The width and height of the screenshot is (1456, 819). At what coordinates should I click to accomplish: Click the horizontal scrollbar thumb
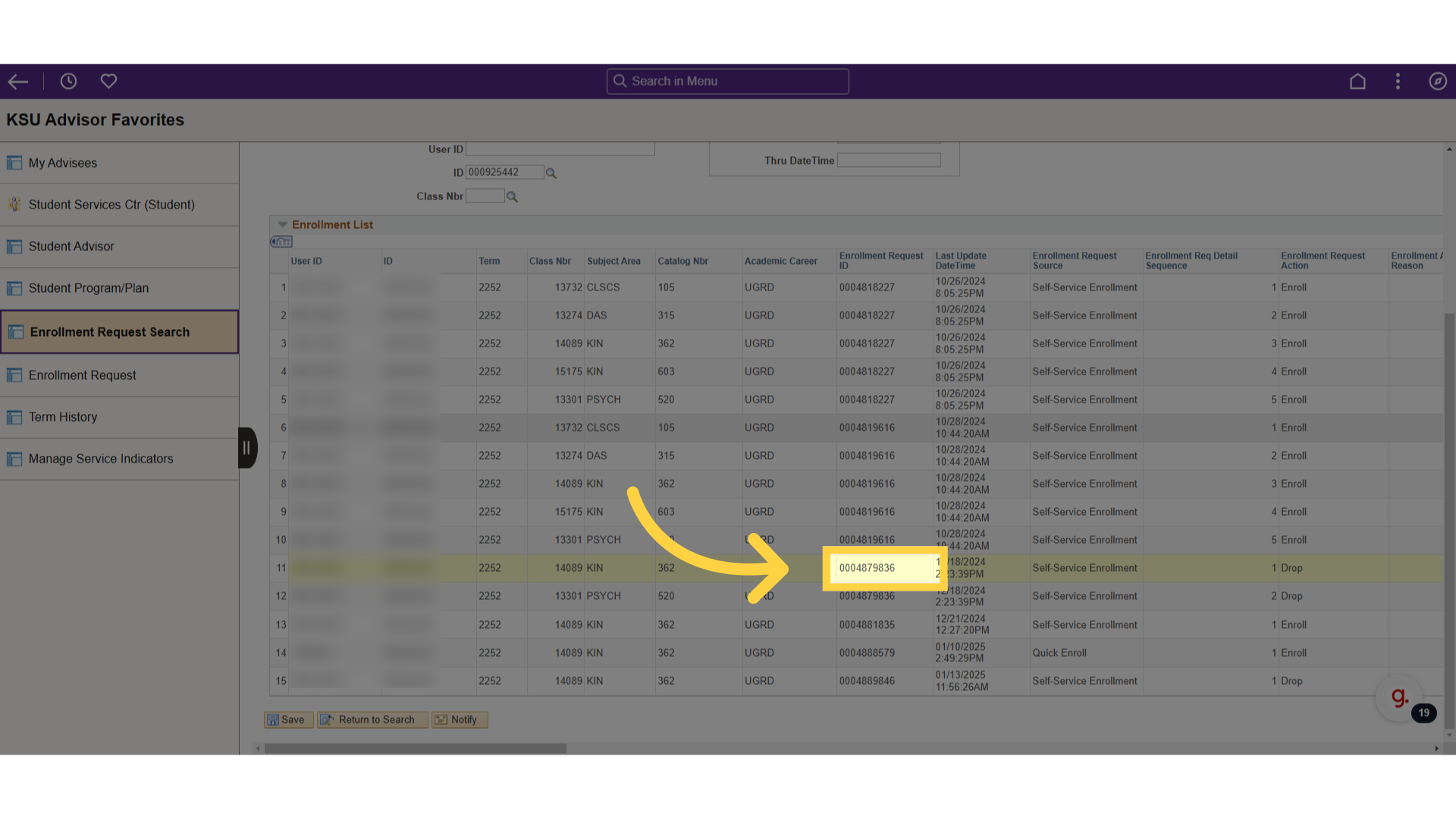click(x=415, y=749)
